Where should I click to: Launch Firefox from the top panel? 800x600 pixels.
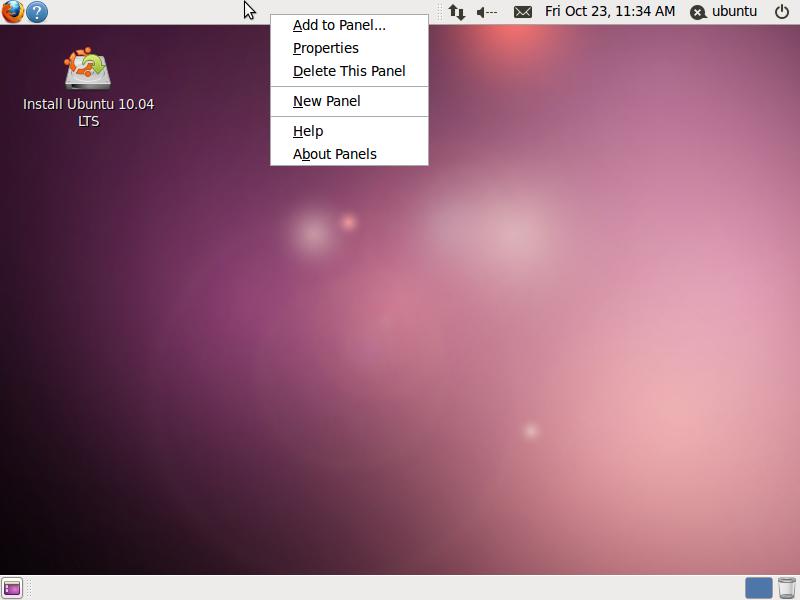tap(12, 11)
